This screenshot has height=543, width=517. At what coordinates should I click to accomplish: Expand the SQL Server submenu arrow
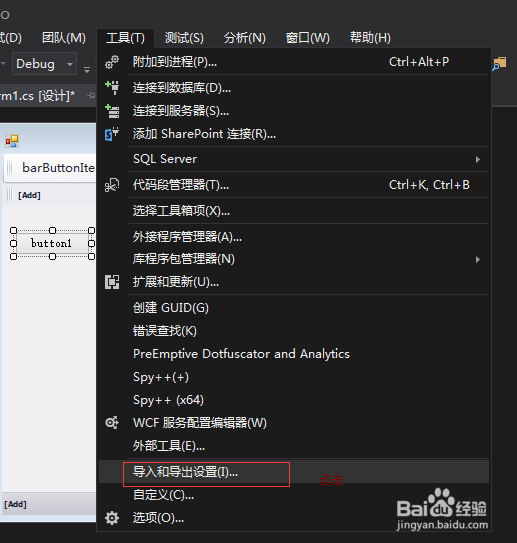(478, 159)
